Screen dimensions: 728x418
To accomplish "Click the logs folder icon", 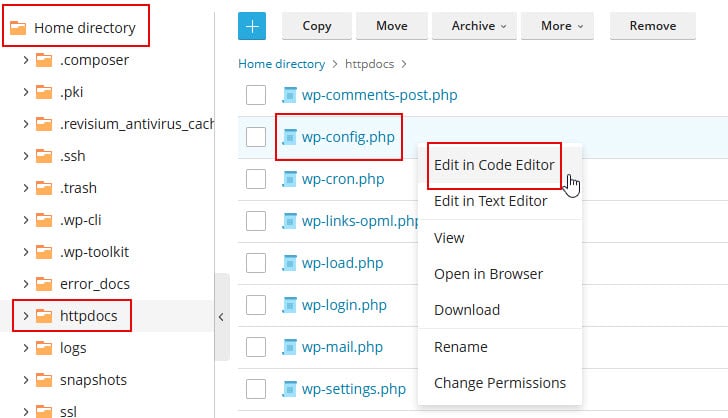I will click(x=44, y=348).
